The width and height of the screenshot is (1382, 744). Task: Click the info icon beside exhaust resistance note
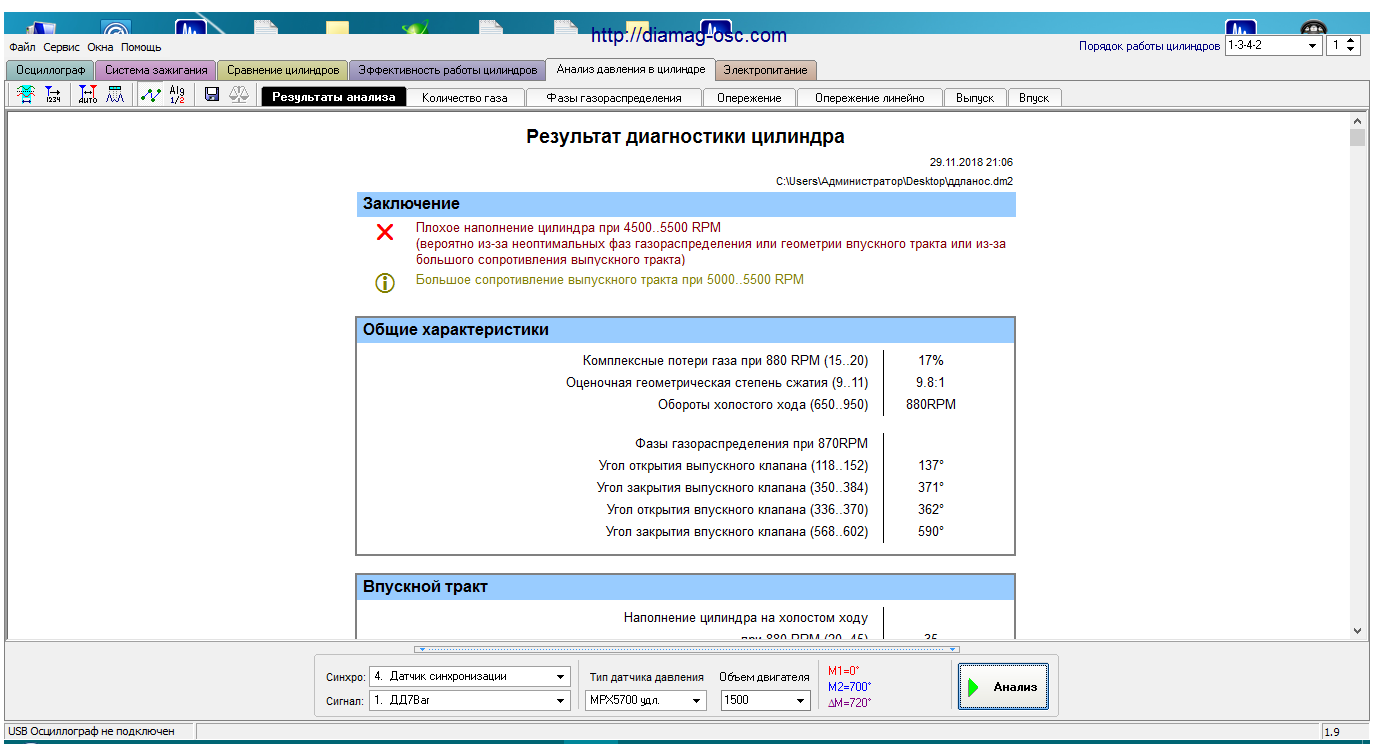[x=385, y=283]
